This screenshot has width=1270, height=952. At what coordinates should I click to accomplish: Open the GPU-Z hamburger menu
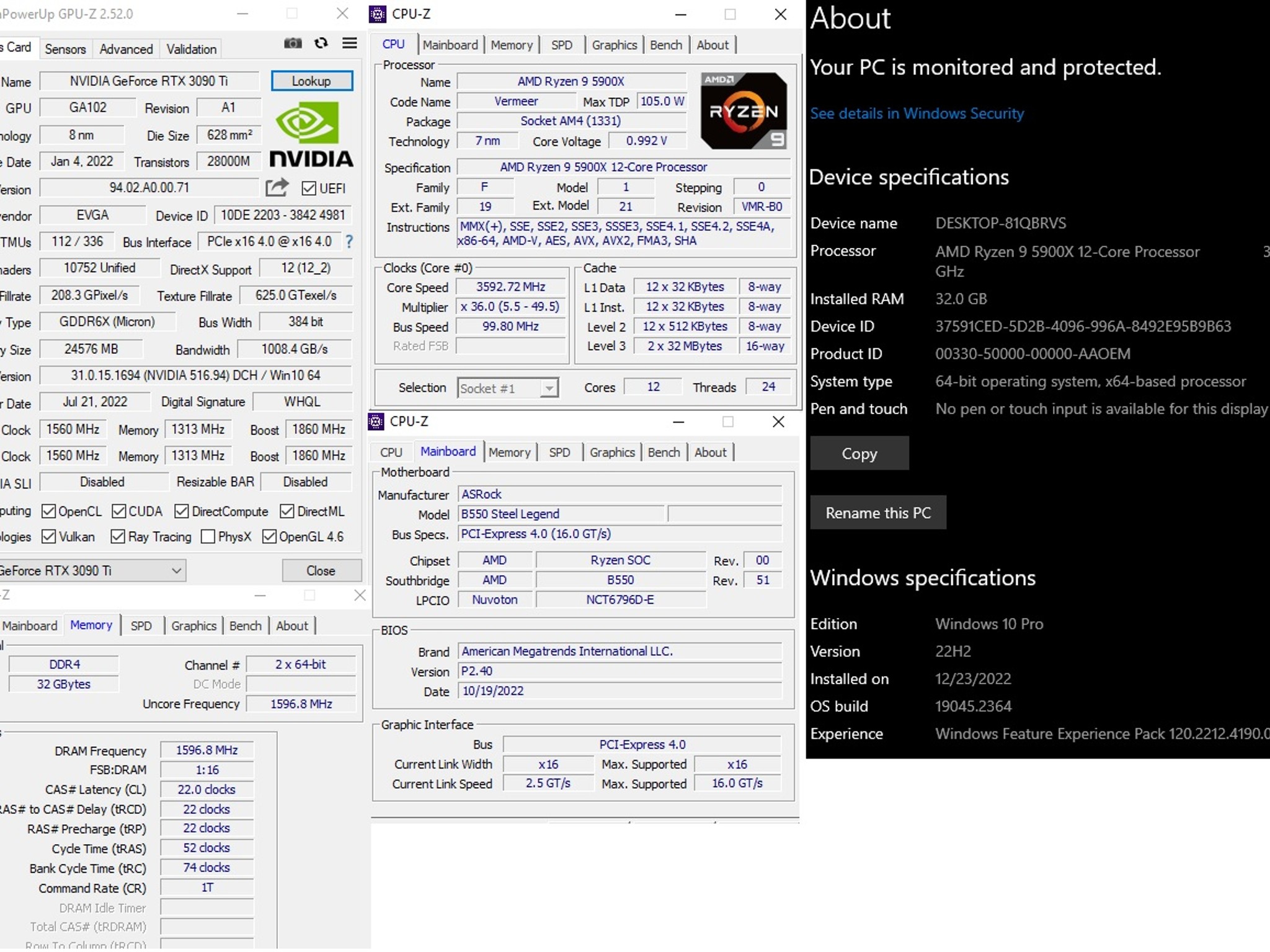coord(350,43)
